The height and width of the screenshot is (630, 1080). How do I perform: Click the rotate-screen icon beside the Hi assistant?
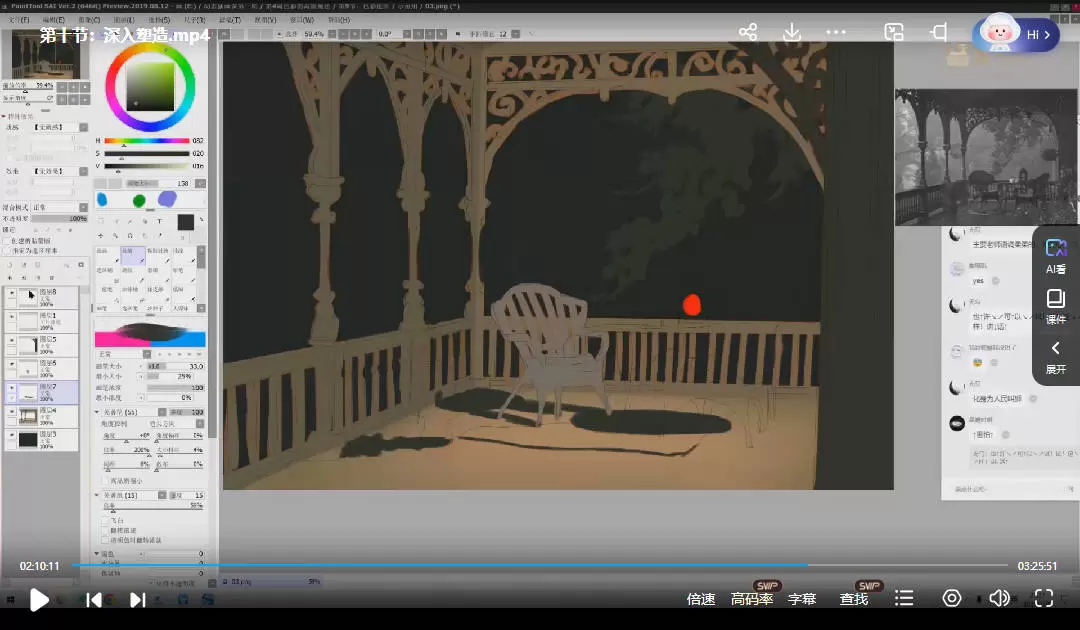pyautogui.click(x=939, y=32)
